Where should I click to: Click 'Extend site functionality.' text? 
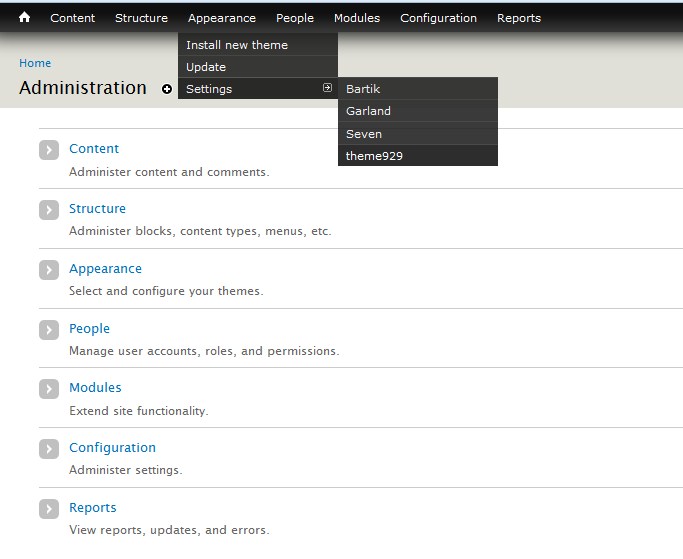[x=139, y=411]
